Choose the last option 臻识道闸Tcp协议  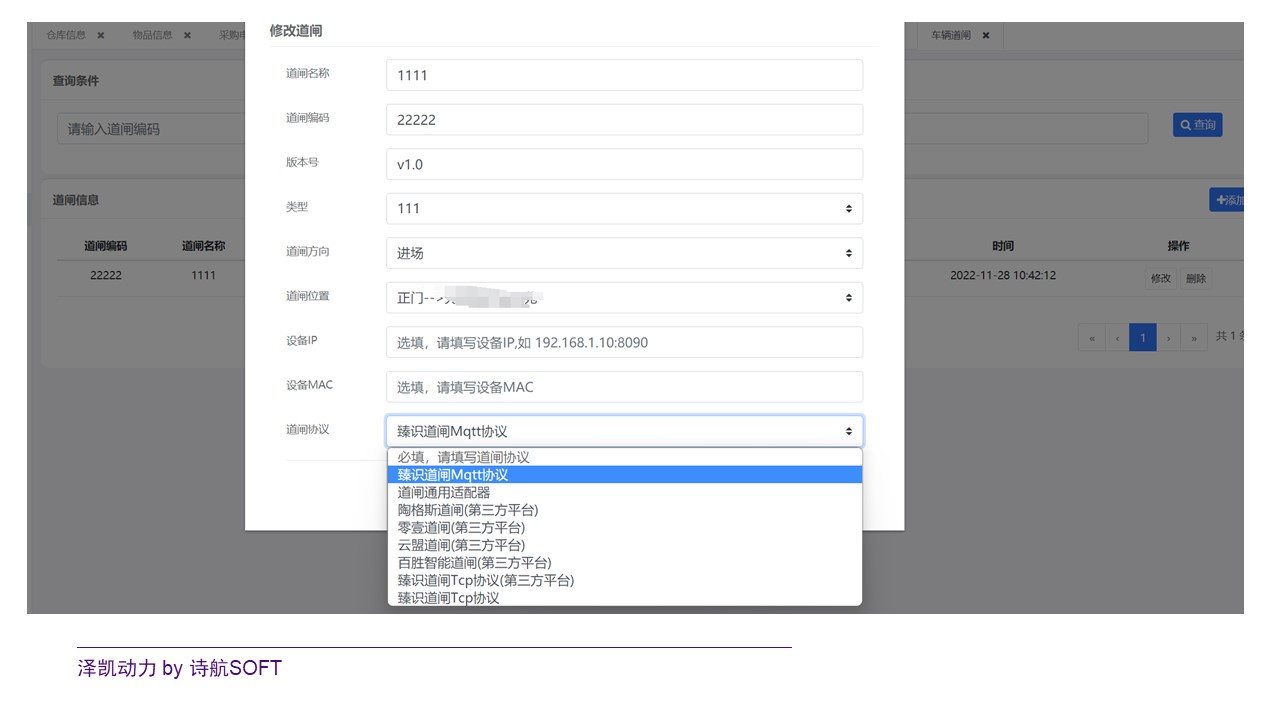(624, 597)
